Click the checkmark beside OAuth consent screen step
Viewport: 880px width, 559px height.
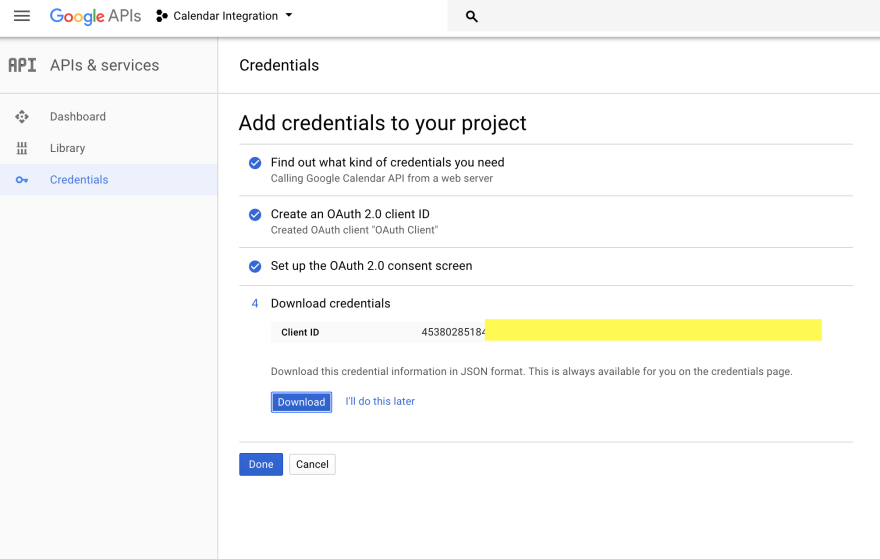pyautogui.click(x=254, y=266)
